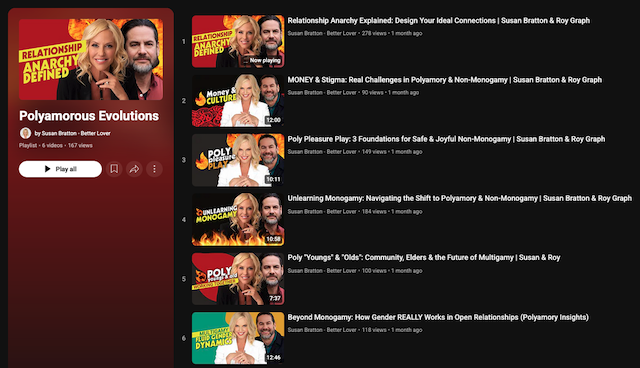Open Beyond Monogamy gender video title
640x368 pixels.
pos(438,317)
